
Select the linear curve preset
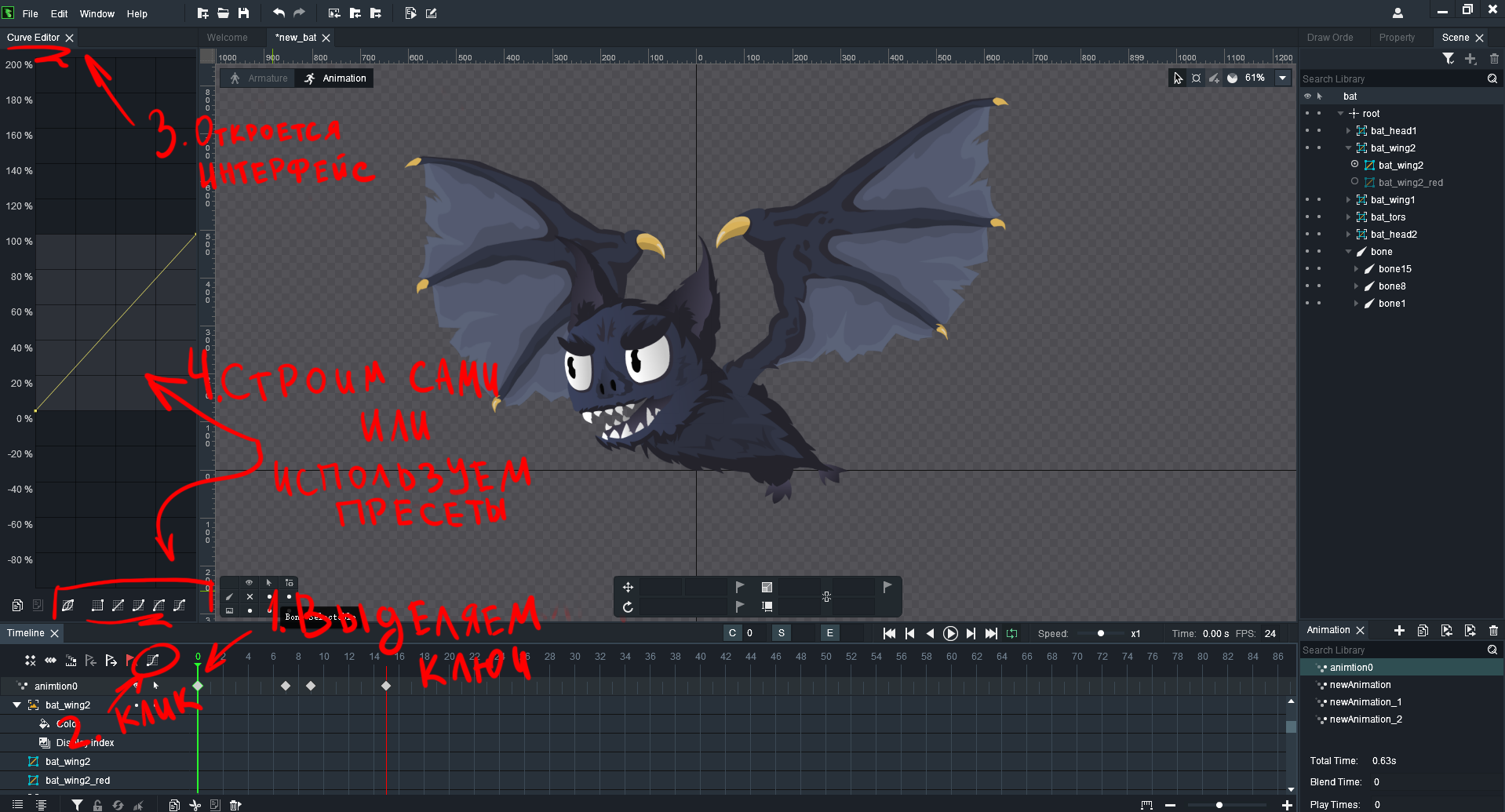pos(118,605)
